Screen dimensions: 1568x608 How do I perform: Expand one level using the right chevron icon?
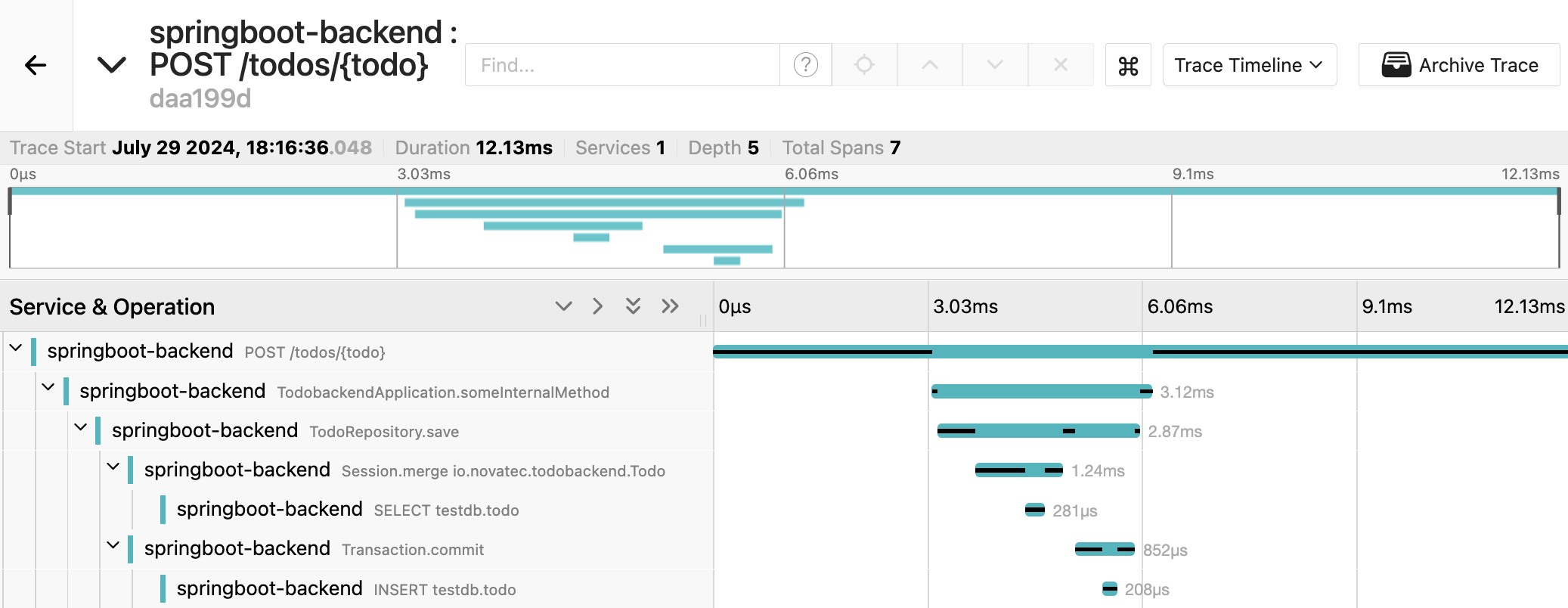597,306
